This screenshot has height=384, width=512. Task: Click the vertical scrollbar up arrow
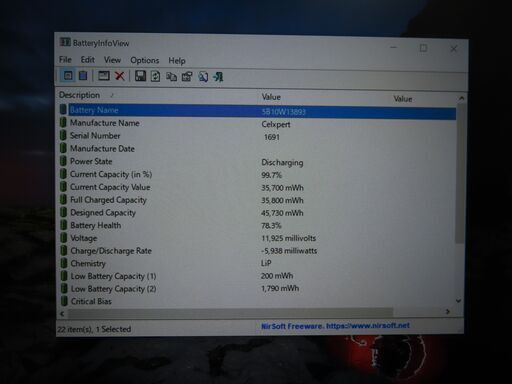(461, 98)
